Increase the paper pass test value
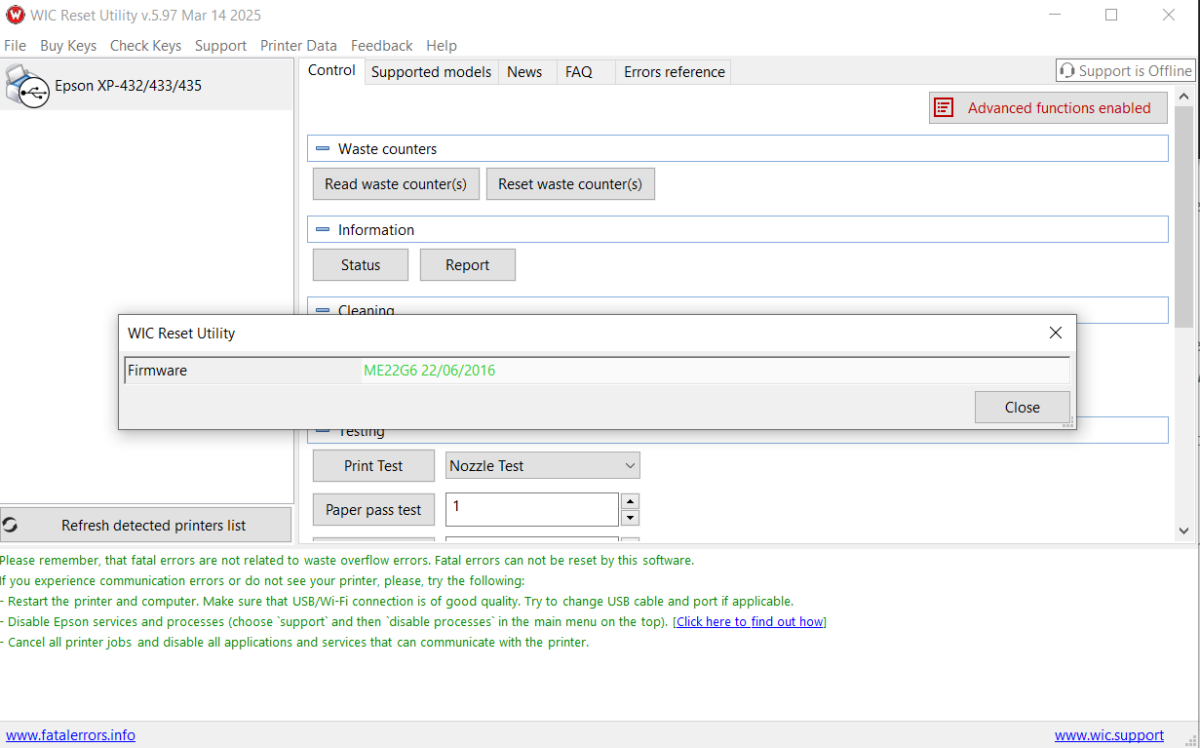1200x748 pixels. (x=630, y=502)
